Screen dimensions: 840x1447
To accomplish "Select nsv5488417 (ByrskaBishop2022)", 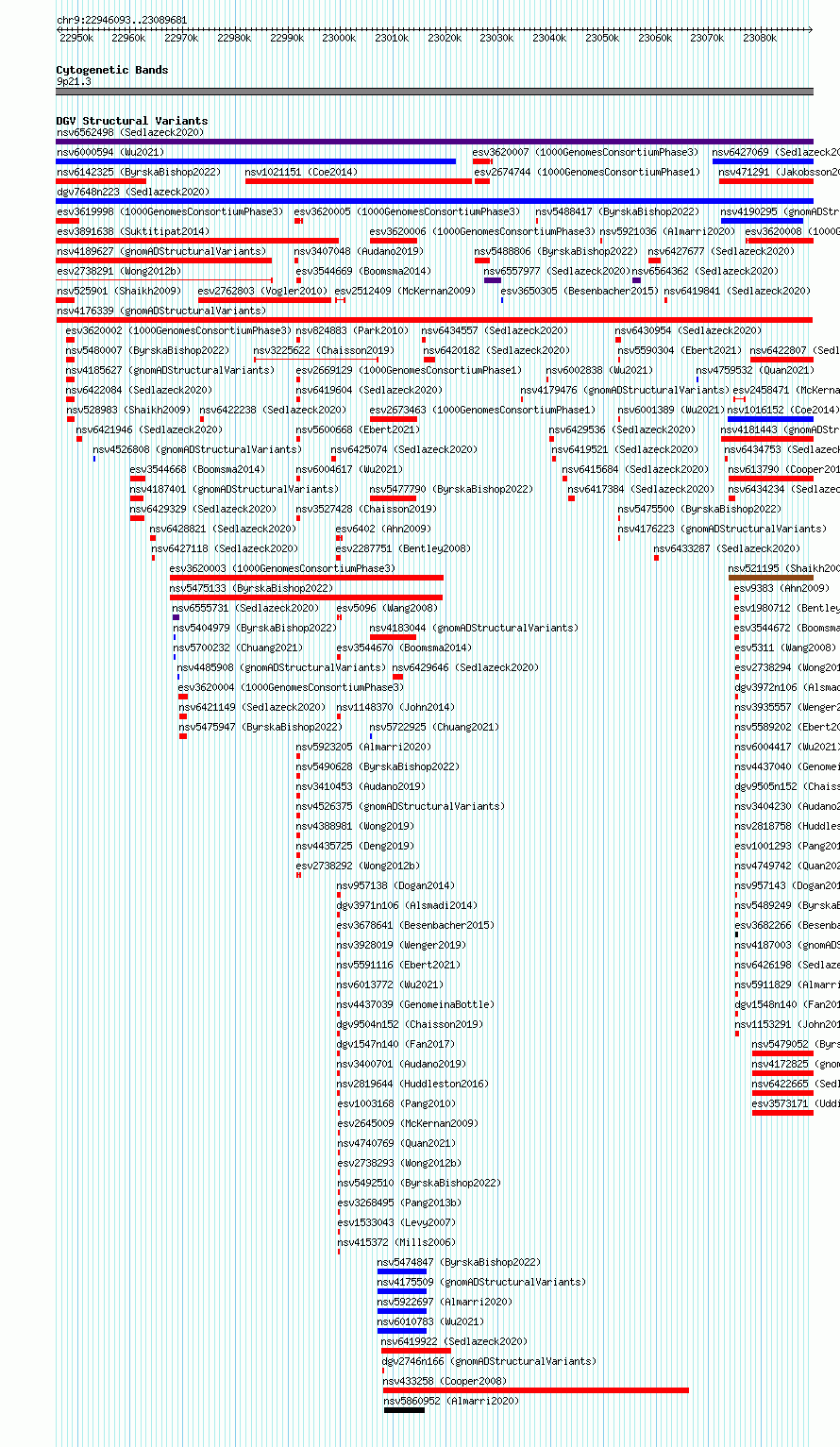I will 617,211.
